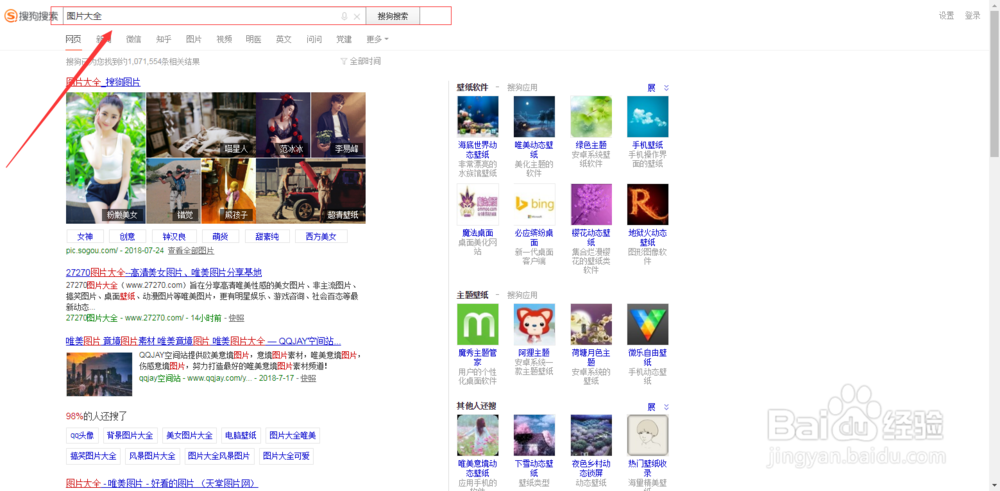
Task: Open 手机壁纸 cloud app icon
Action: [x=648, y=117]
